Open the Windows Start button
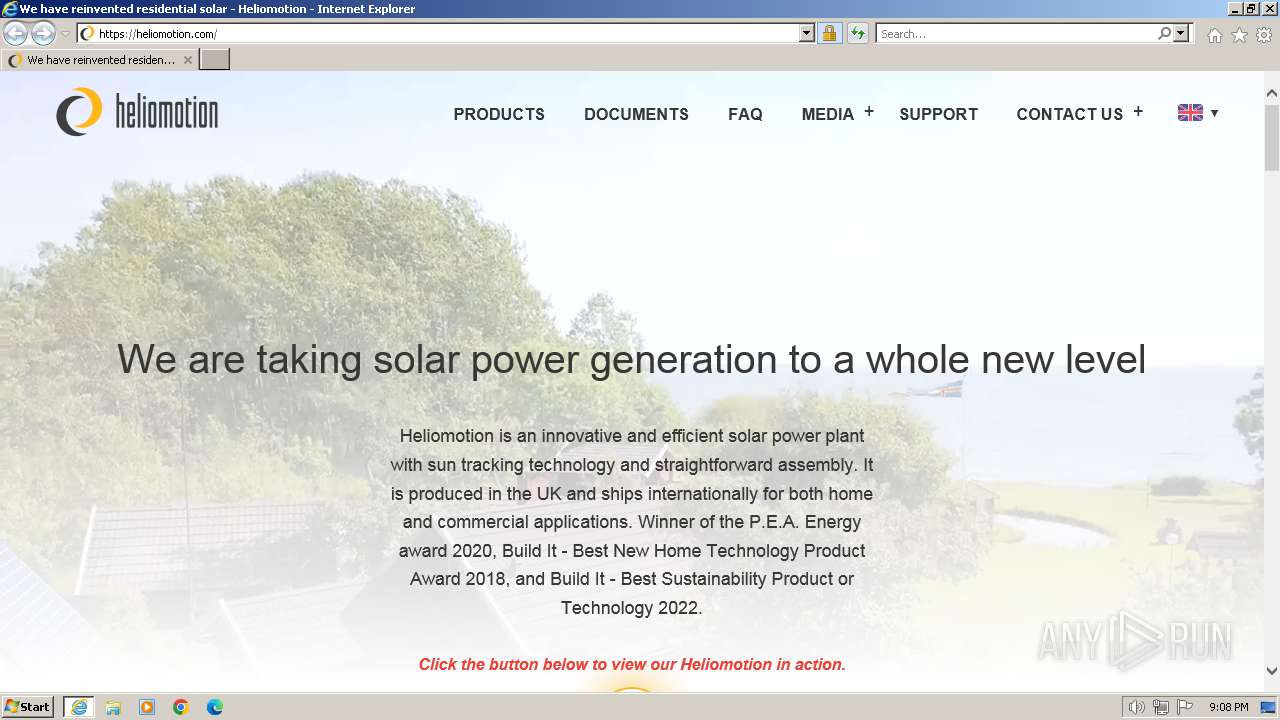Image resolution: width=1280 pixels, height=720 pixels. (28, 707)
